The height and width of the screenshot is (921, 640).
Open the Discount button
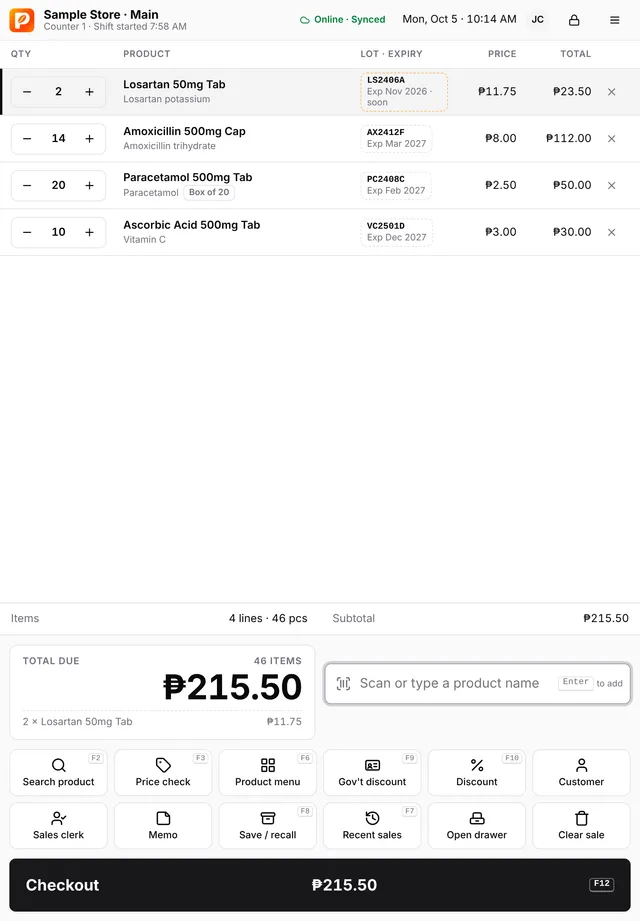click(477, 772)
